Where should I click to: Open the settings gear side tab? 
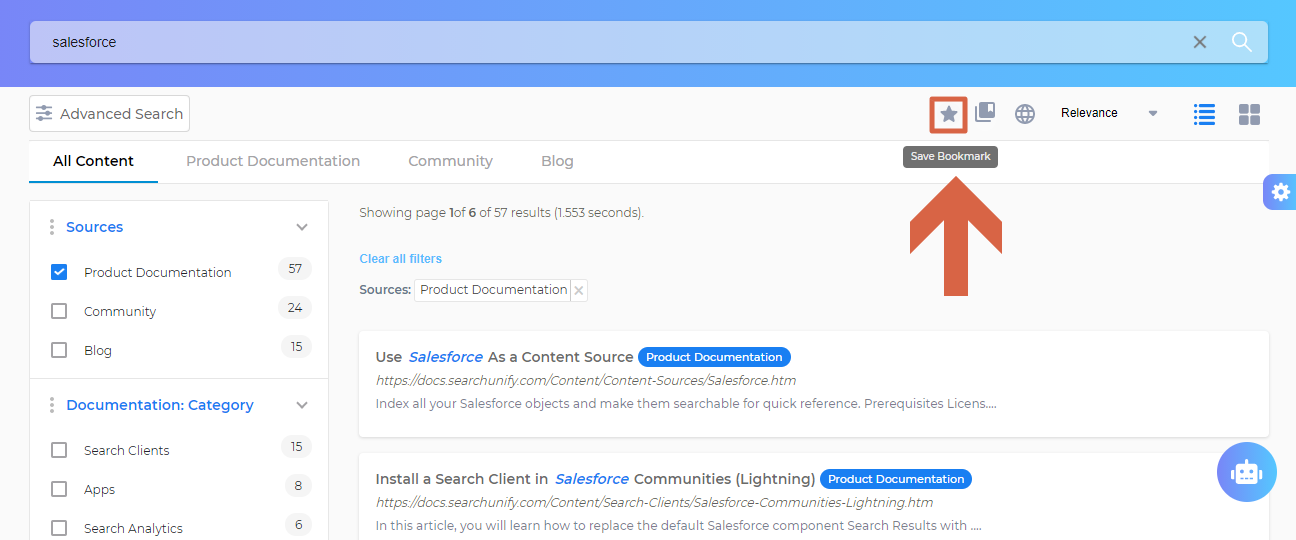(1280, 191)
